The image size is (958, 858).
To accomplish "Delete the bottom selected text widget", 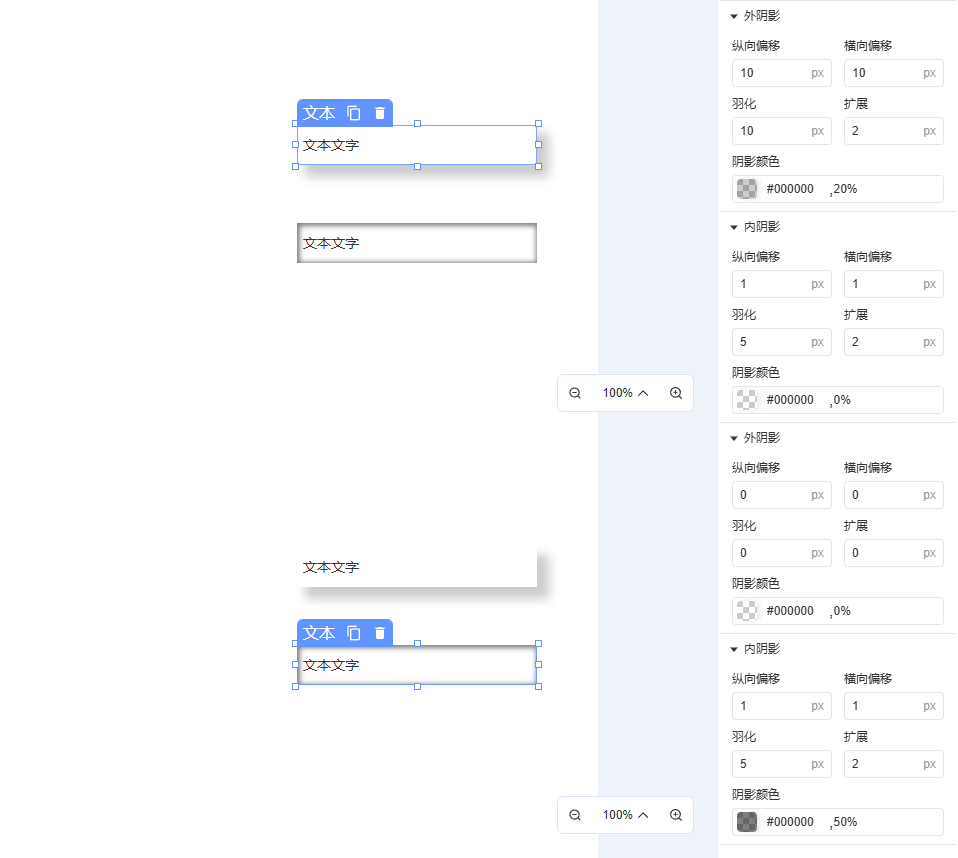I will [x=380, y=633].
